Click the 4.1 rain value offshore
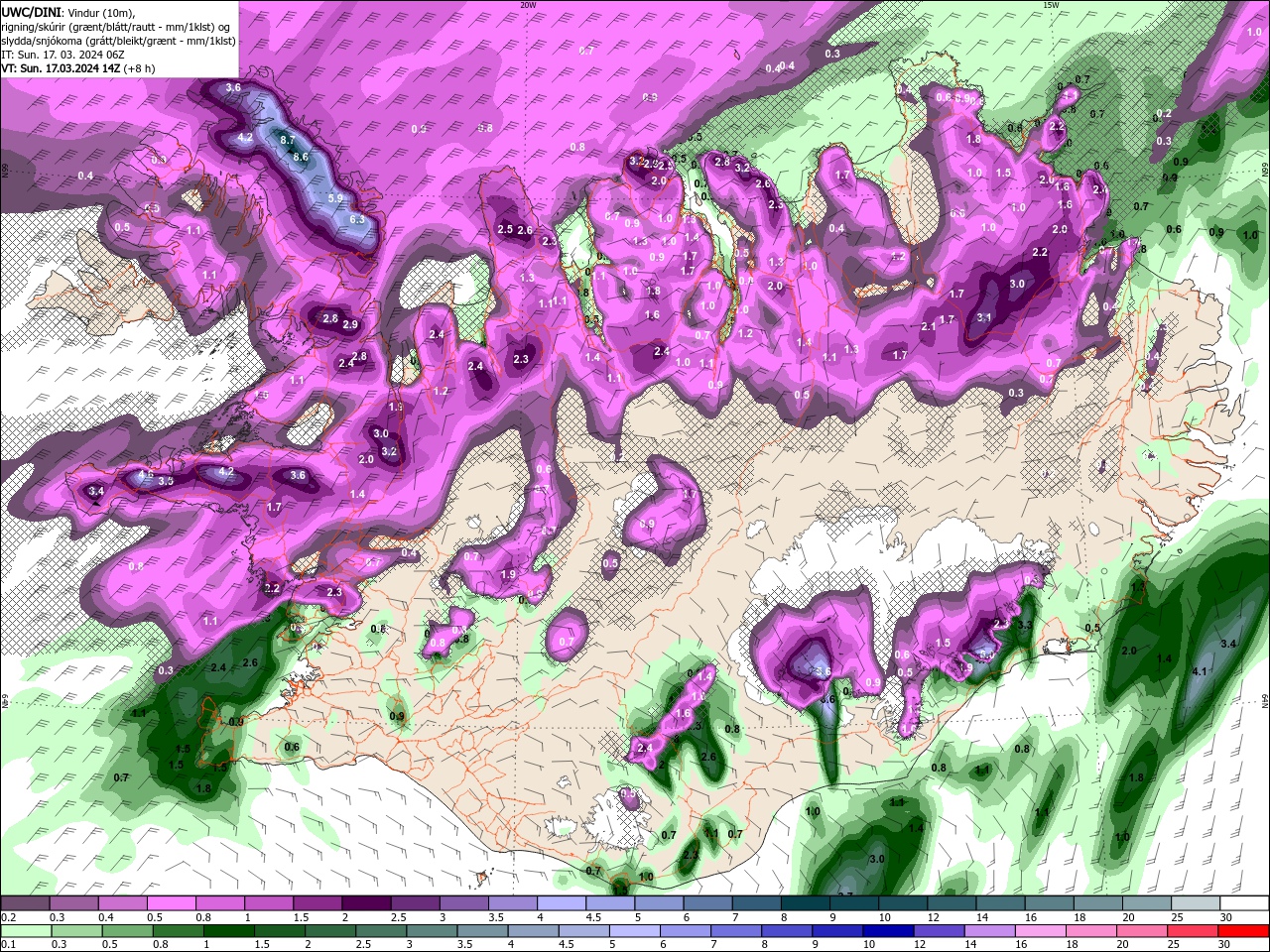 (1199, 671)
